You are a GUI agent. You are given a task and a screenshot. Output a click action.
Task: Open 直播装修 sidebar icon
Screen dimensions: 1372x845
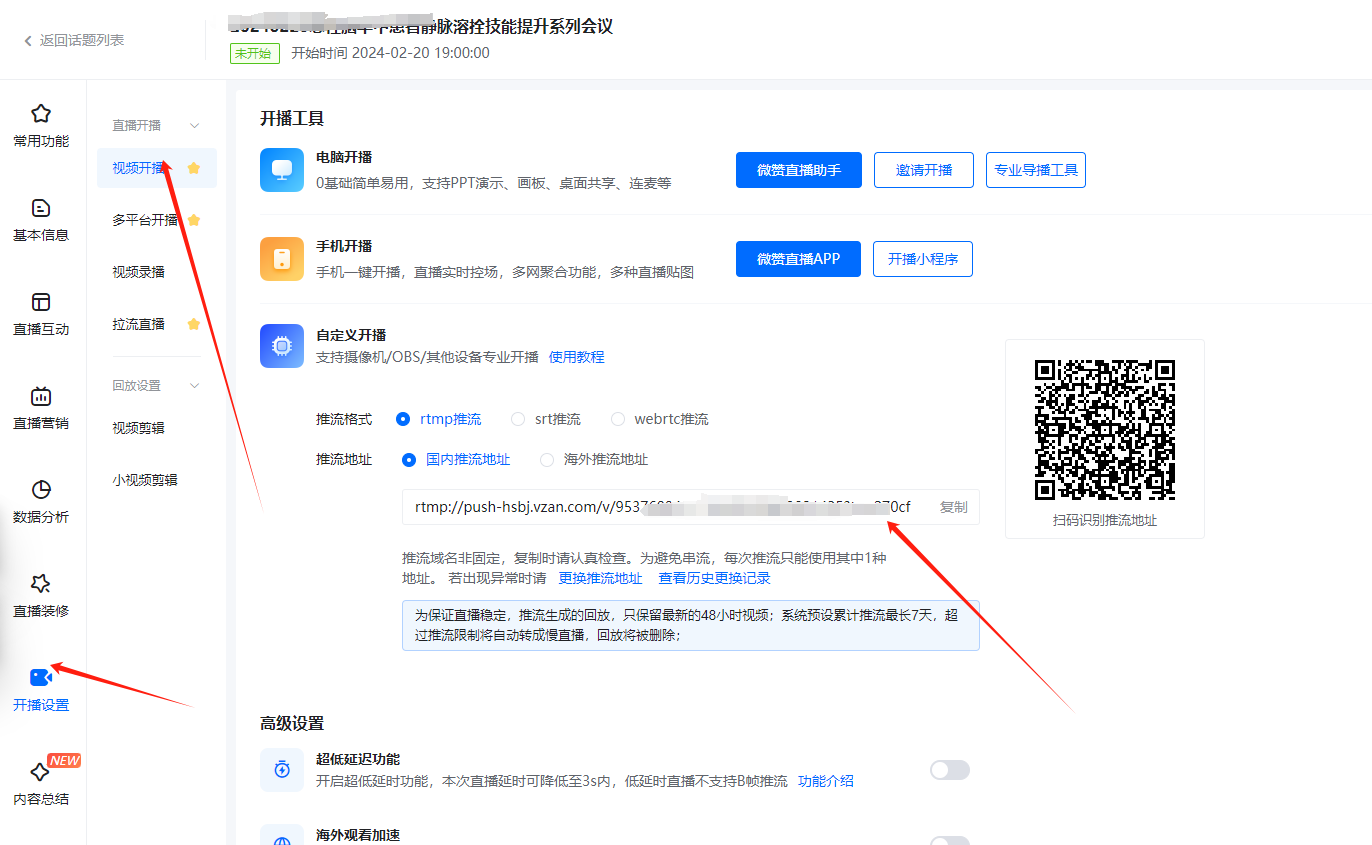click(x=41, y=583)
